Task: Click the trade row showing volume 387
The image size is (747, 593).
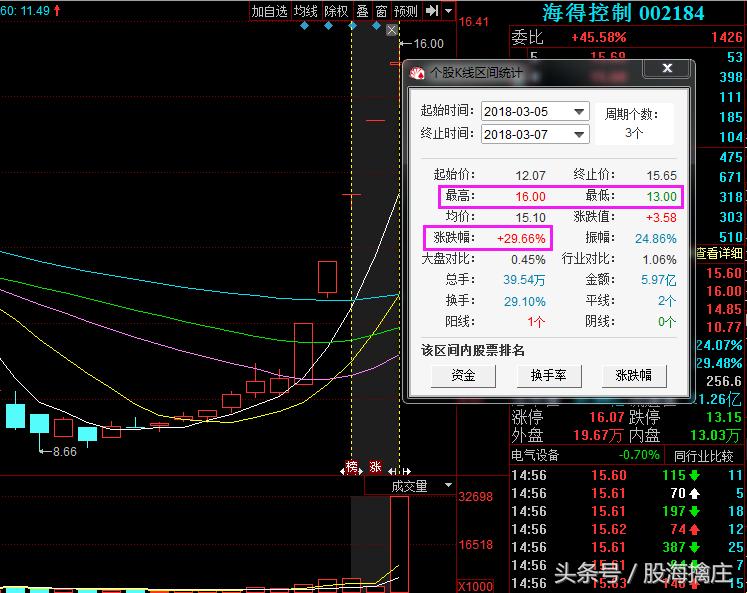Action: click(627, 547)
